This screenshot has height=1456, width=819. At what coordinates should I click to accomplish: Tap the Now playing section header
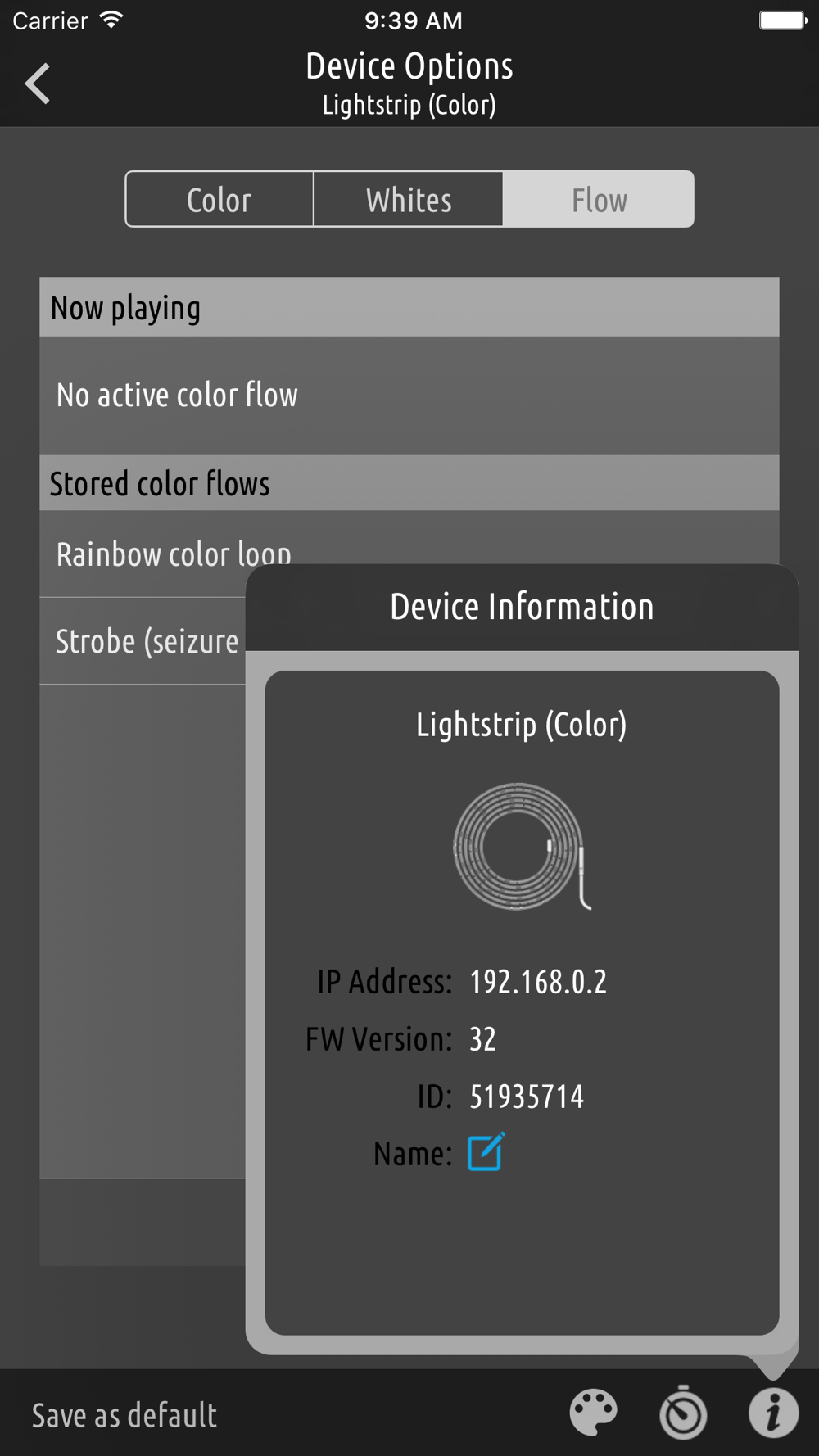point(409,307)
